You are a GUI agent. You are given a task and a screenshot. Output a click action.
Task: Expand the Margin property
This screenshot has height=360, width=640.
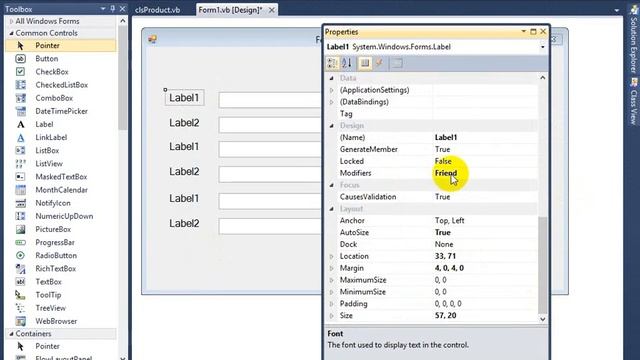pos(331,268)
